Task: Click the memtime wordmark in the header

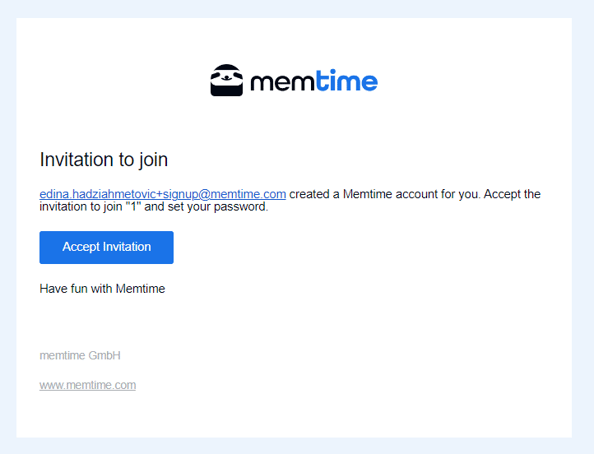Action: (x=314, y=80)
